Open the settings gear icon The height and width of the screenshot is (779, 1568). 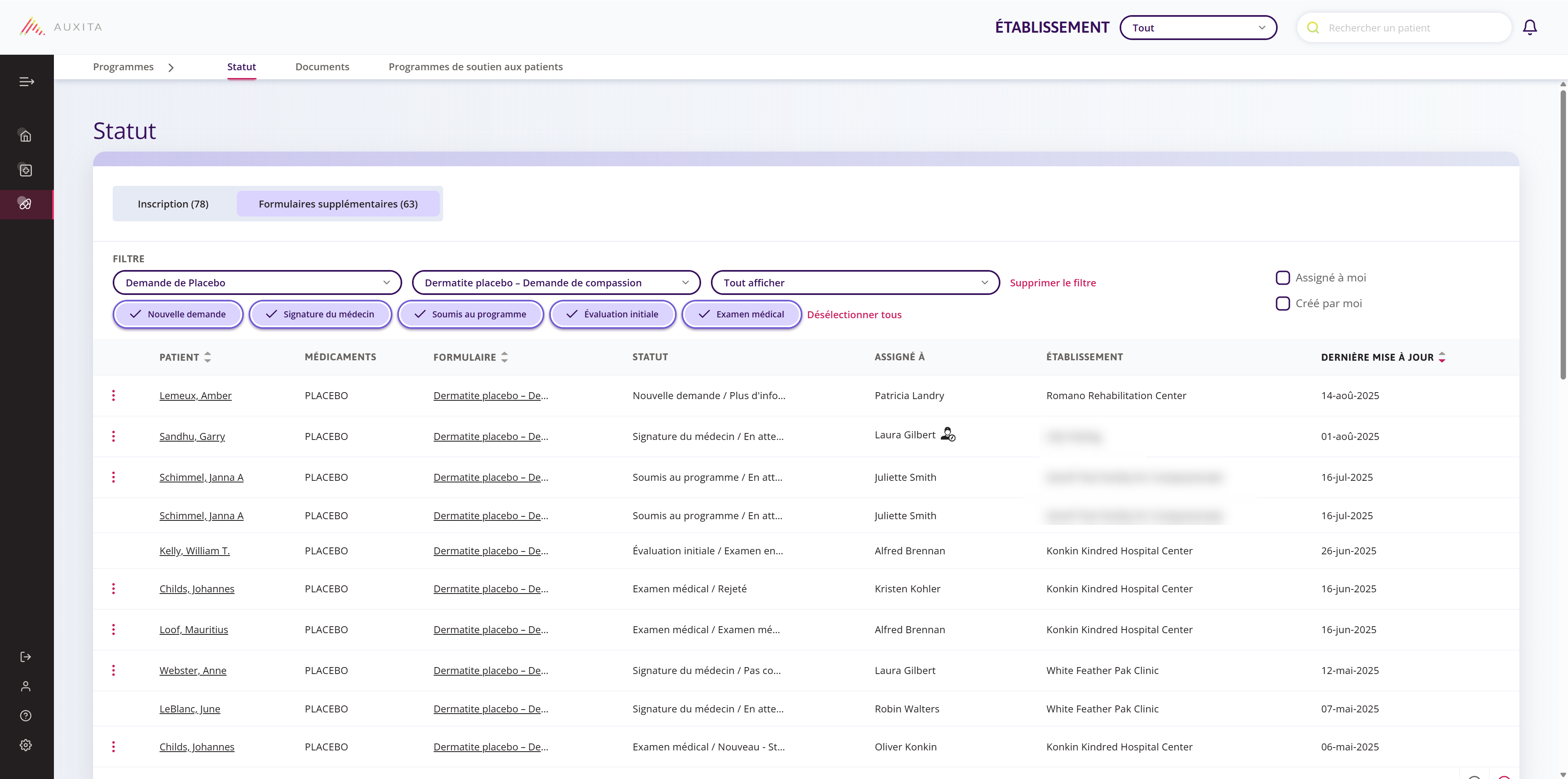point(26,745)
